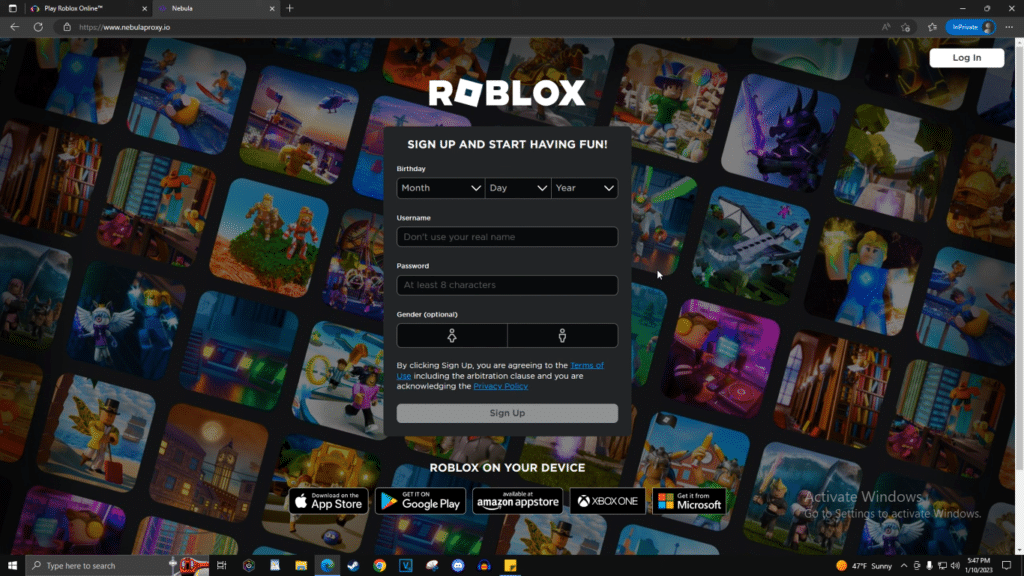Open the Xbox One download badge
The image size is (1024, 576).
pos(608,500)
